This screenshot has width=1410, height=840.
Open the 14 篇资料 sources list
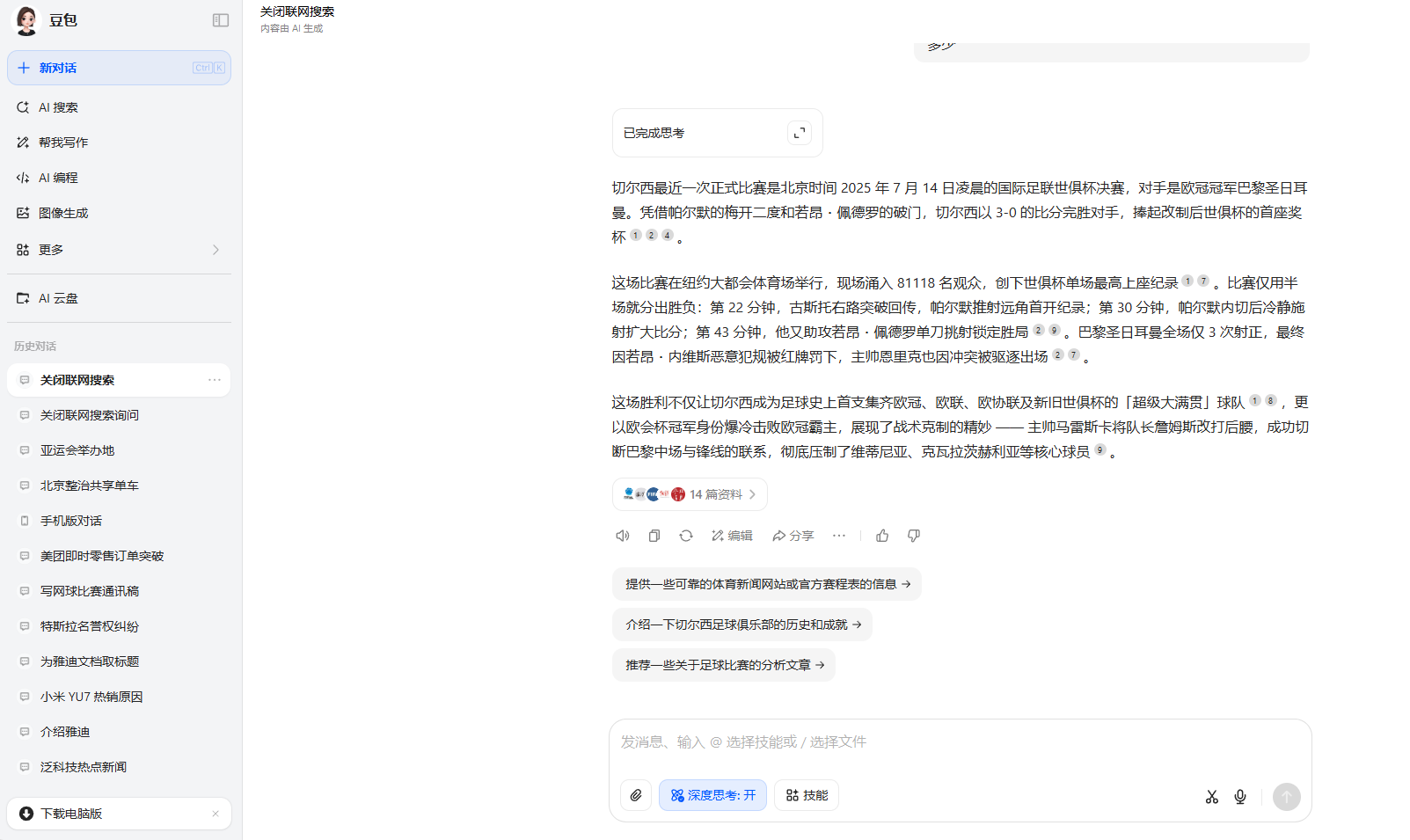pyautogui.click(x=690, y=494)
